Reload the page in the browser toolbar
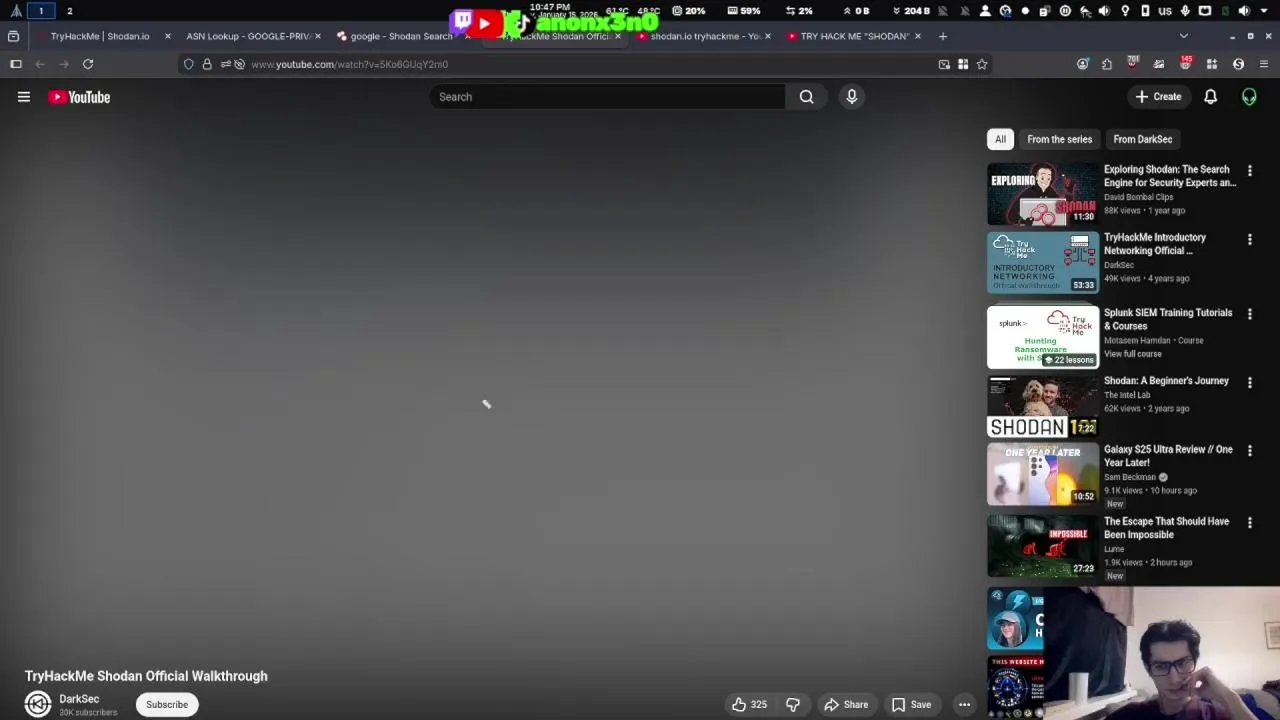Viewport: 1280px width, 720px height. (88, 64)
